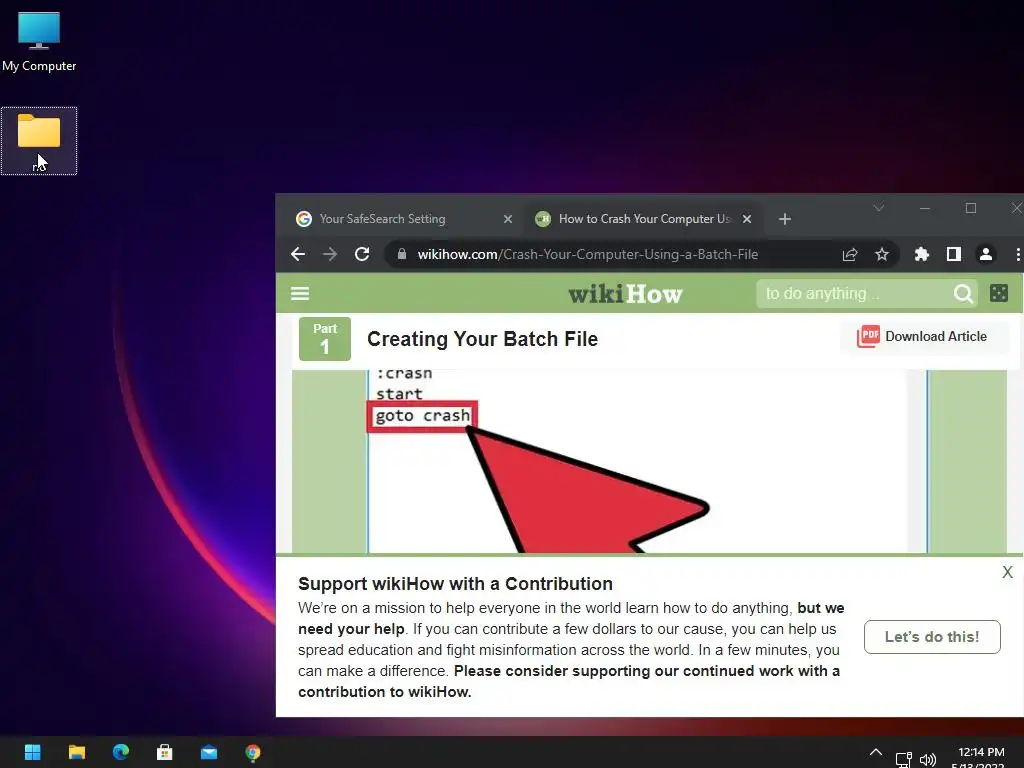Share this page from the address bar
The height and width of the screenshot is (768, 1024).
click(850, 254)
